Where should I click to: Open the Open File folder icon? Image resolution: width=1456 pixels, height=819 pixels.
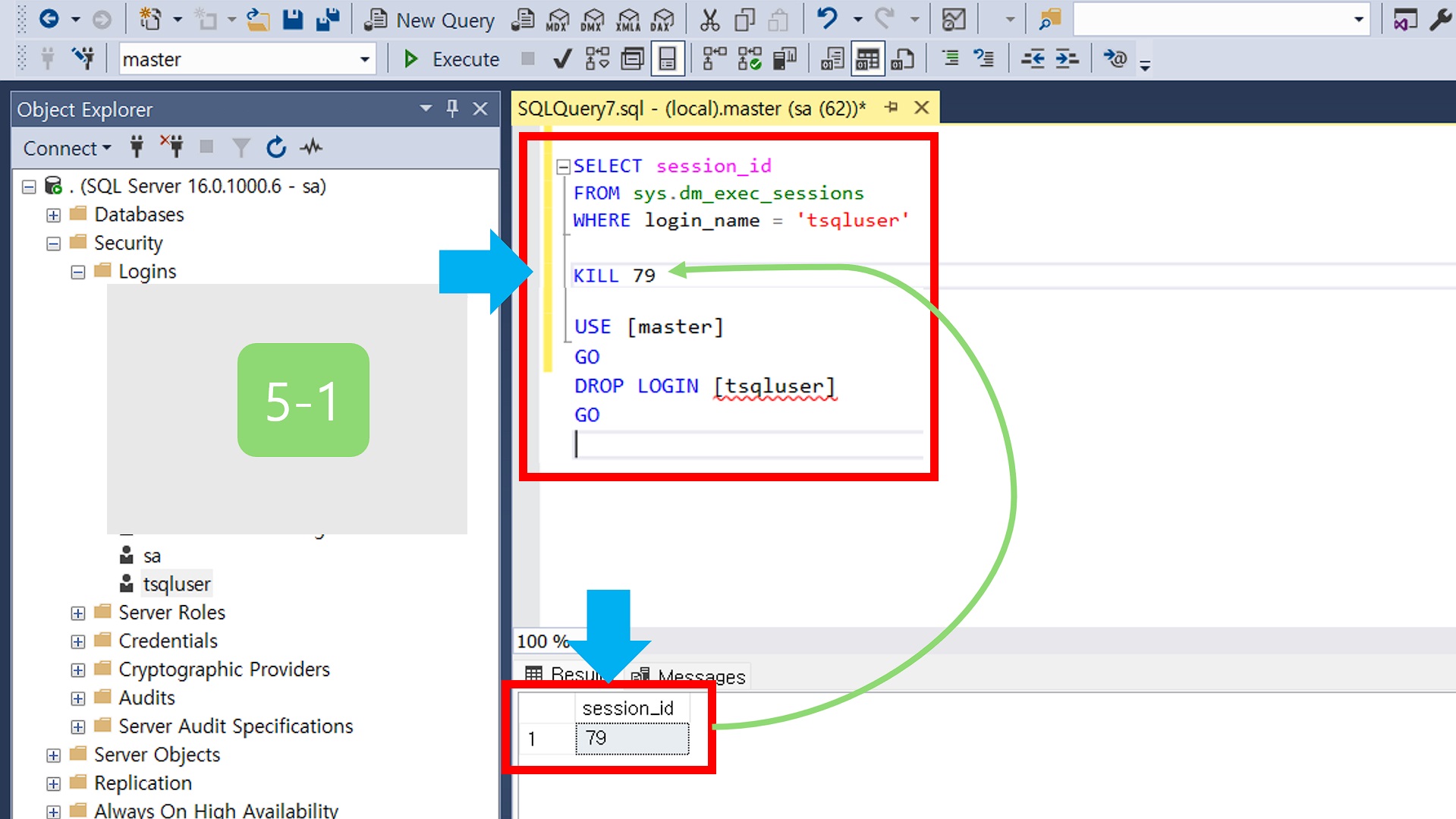click(x=258, y=19)
